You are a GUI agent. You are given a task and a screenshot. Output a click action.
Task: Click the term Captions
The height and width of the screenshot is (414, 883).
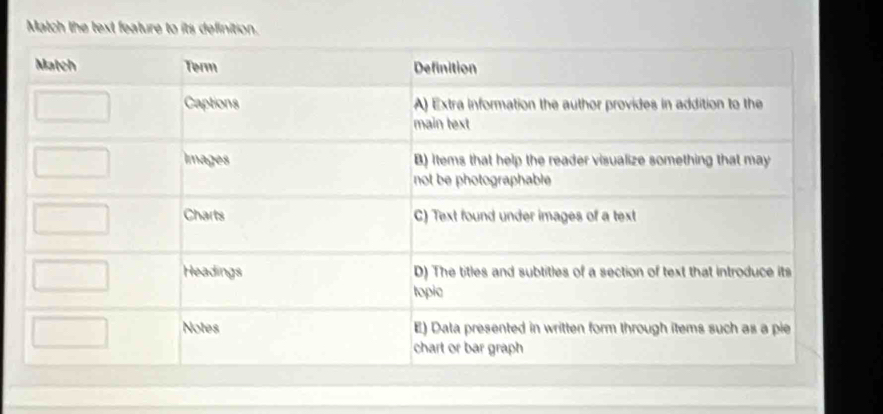211,102
